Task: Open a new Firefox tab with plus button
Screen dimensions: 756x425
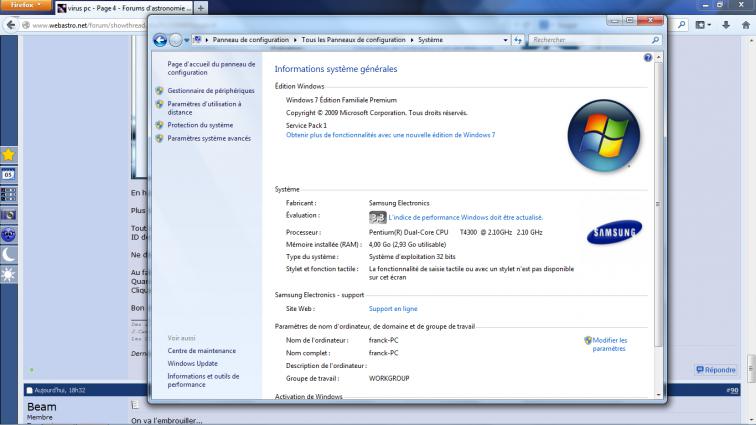Action: coord(201,8)
